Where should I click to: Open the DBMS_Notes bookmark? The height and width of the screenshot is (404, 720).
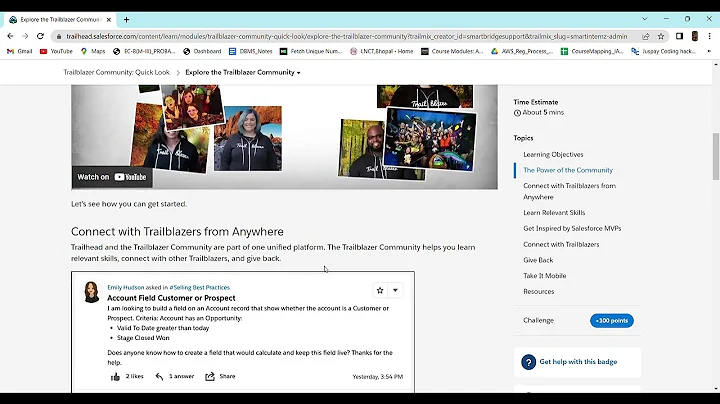click(x=251, y=51)
